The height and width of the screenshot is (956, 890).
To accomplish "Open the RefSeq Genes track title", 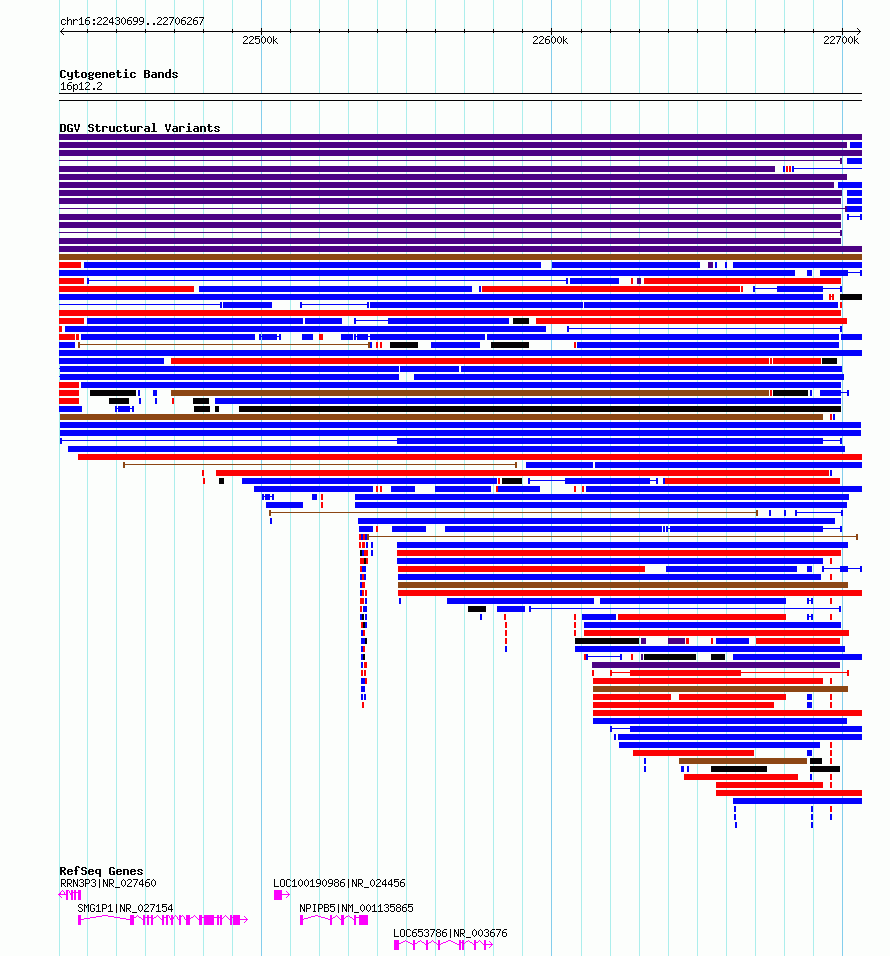I will [101, 871].
